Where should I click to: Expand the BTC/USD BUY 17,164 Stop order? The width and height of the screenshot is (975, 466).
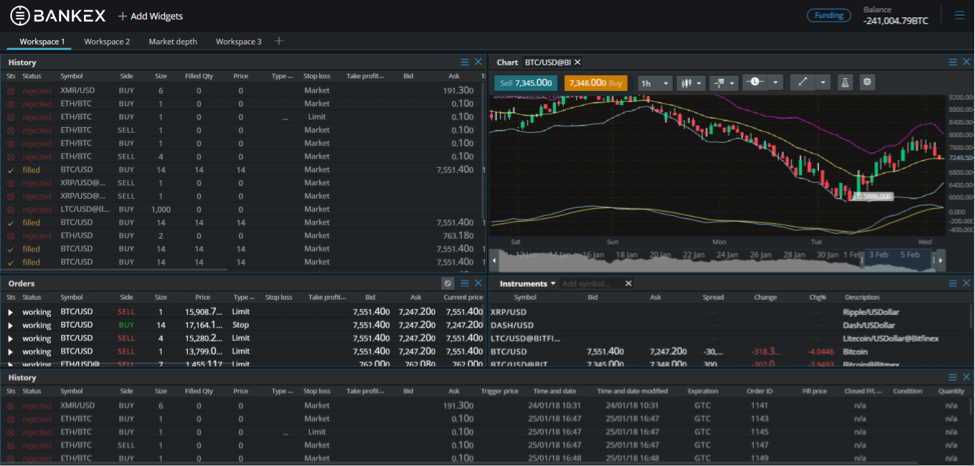11,325
